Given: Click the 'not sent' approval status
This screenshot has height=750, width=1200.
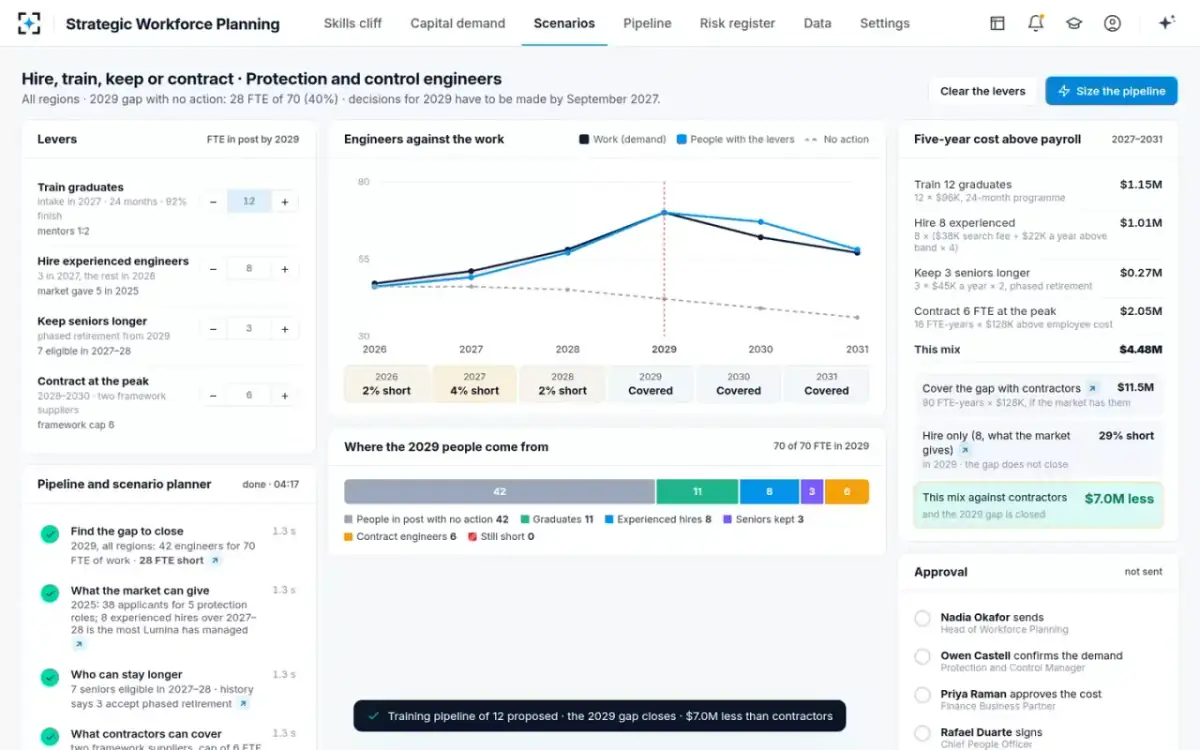Looking at the screenshot, I should pyautogui.click(x=1144, y=572).
